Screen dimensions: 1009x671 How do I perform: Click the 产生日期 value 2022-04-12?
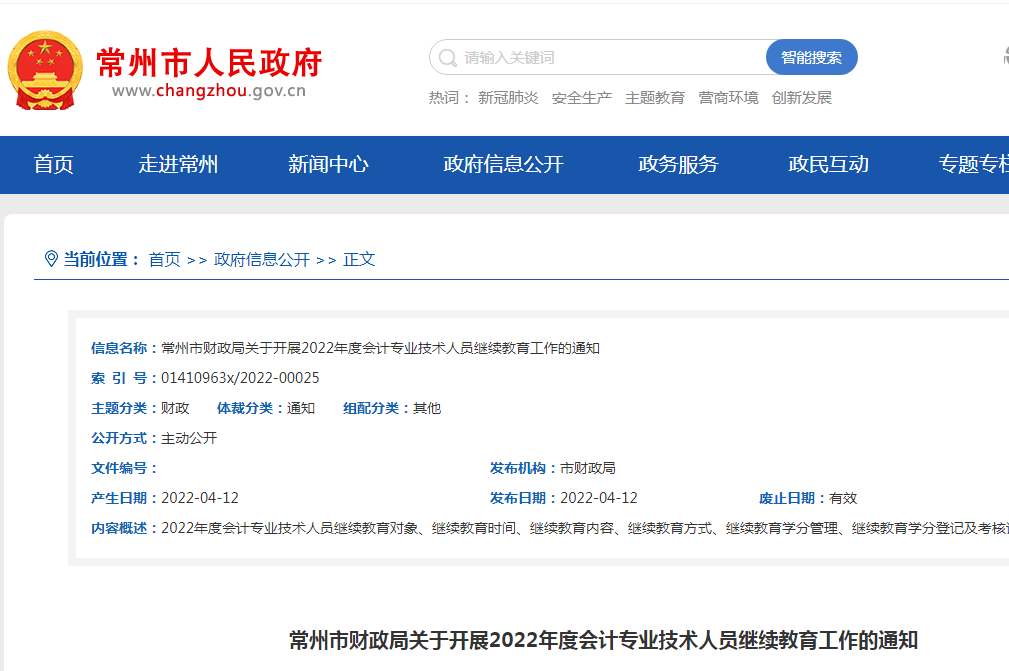(x=199, y=498)
